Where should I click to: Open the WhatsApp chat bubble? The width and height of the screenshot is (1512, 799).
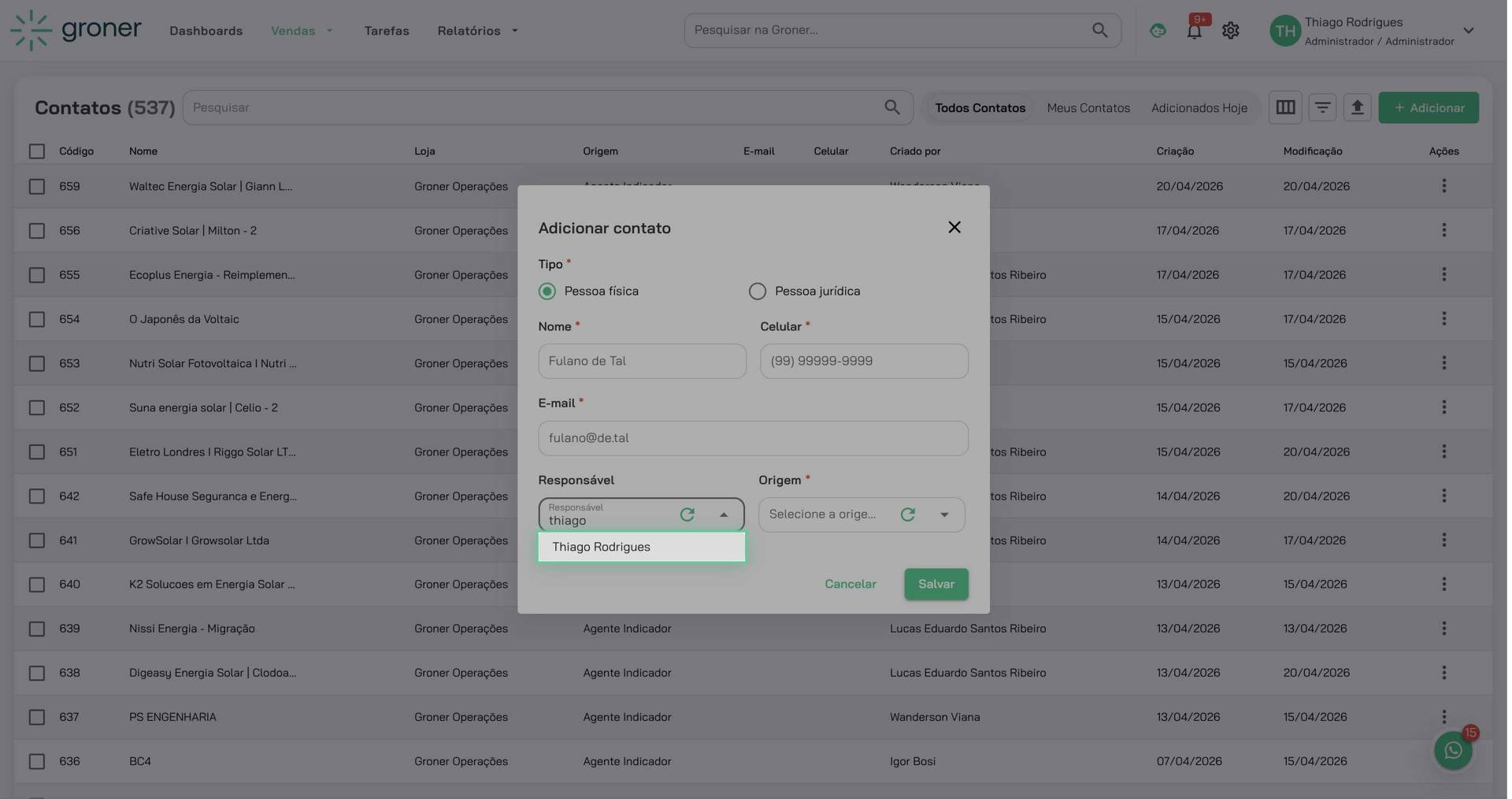[x=1453, y=750]
